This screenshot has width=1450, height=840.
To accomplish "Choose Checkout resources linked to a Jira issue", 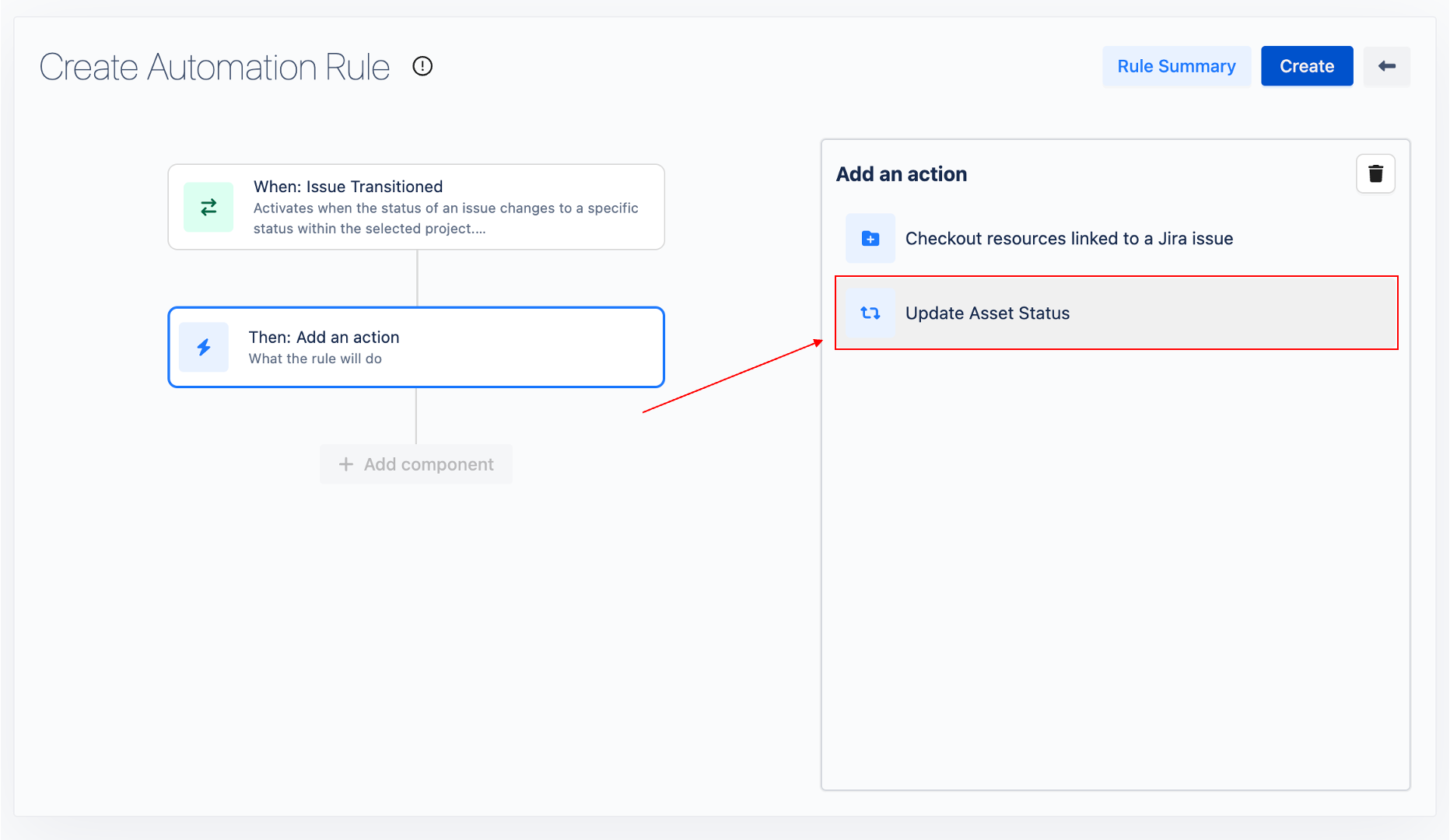I will pos(1068,239).
